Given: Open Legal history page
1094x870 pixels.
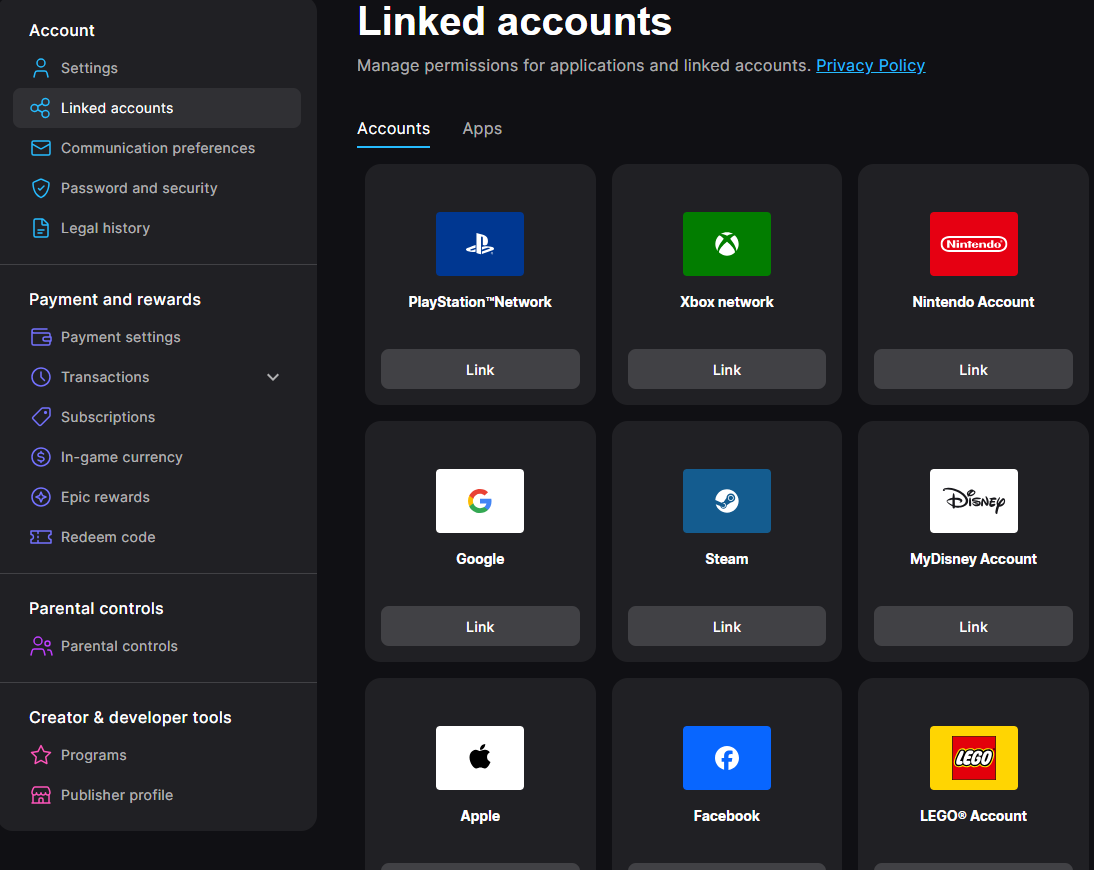Looking at the screenshot, I should pos(157,228).
